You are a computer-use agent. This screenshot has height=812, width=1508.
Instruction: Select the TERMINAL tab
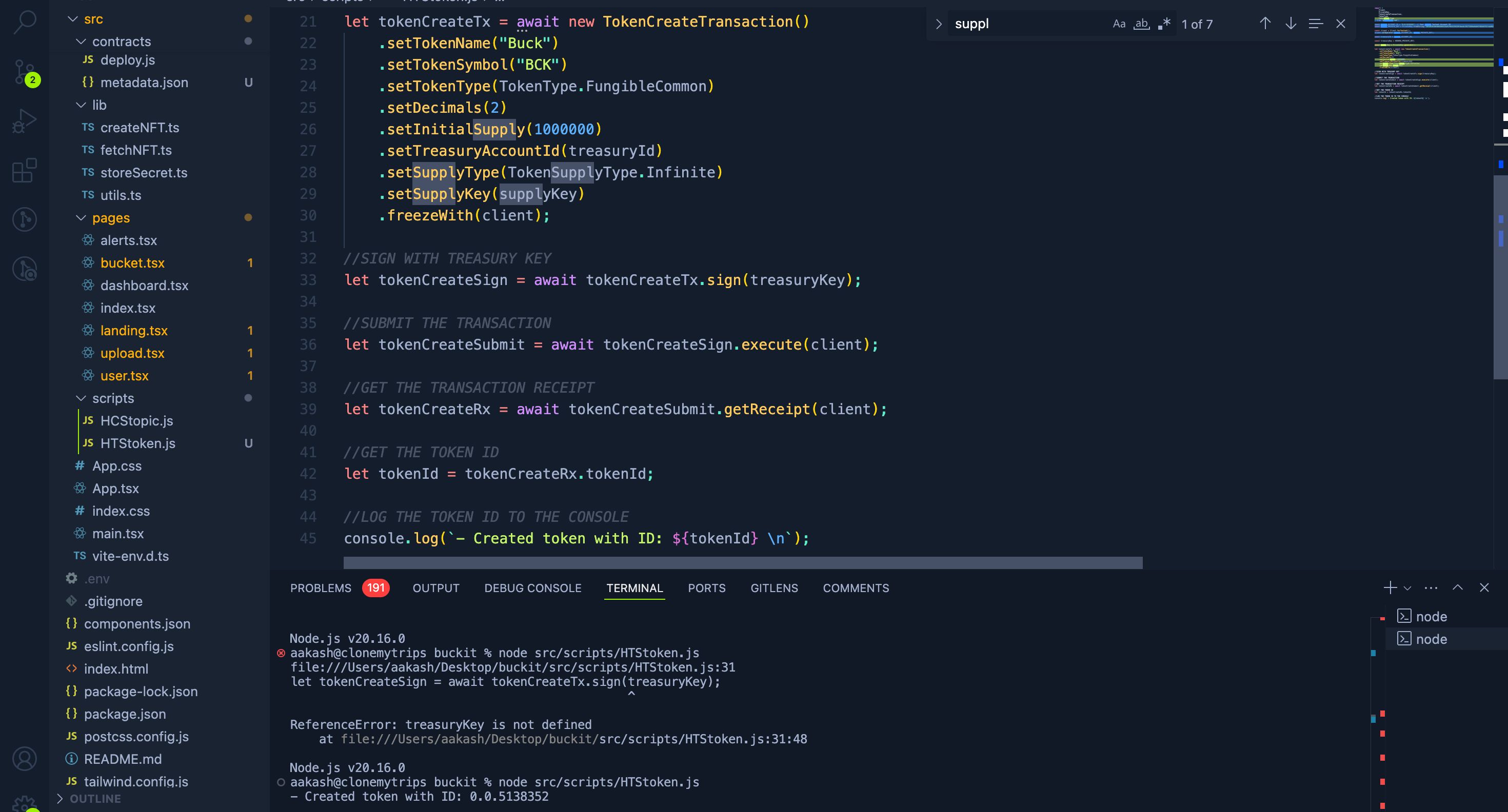coord(634,588)
